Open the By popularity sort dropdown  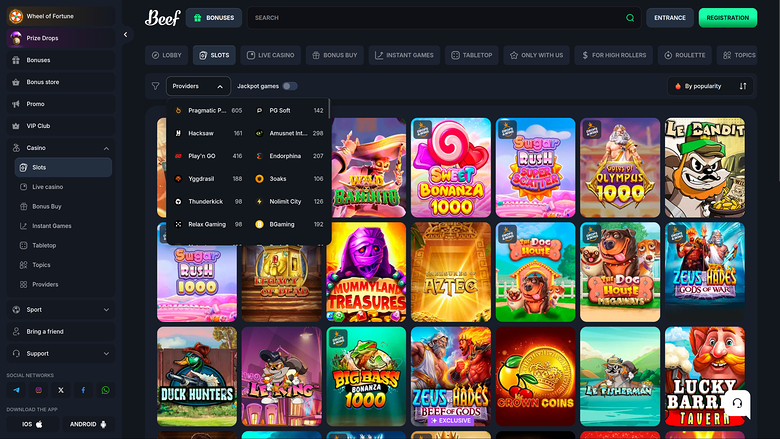[710, 86]
